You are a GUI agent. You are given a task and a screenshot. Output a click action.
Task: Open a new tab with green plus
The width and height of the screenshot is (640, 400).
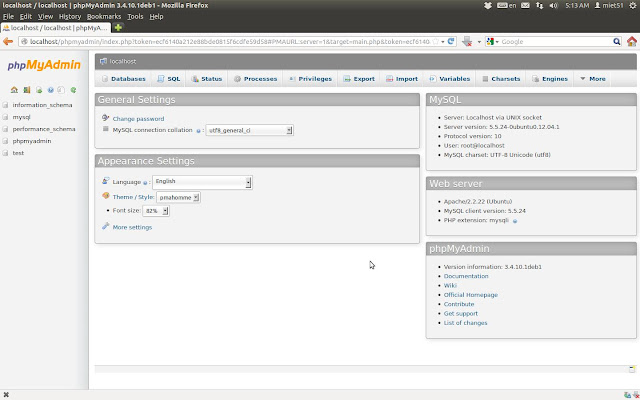pyautogui.click(x=118, y=27)
